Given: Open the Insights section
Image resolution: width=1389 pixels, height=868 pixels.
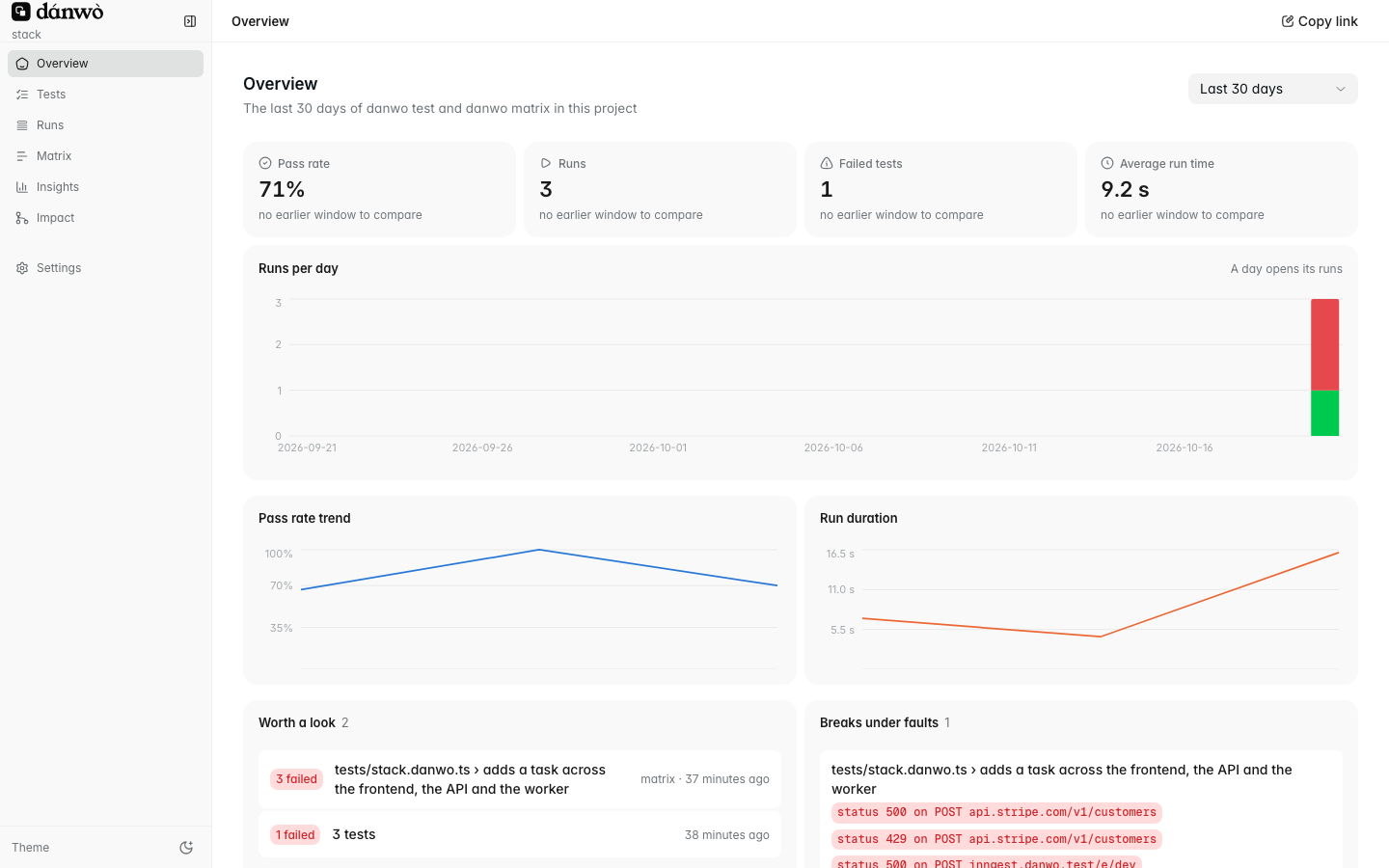Looking at the screenshot, I should [x=106, y=187].
